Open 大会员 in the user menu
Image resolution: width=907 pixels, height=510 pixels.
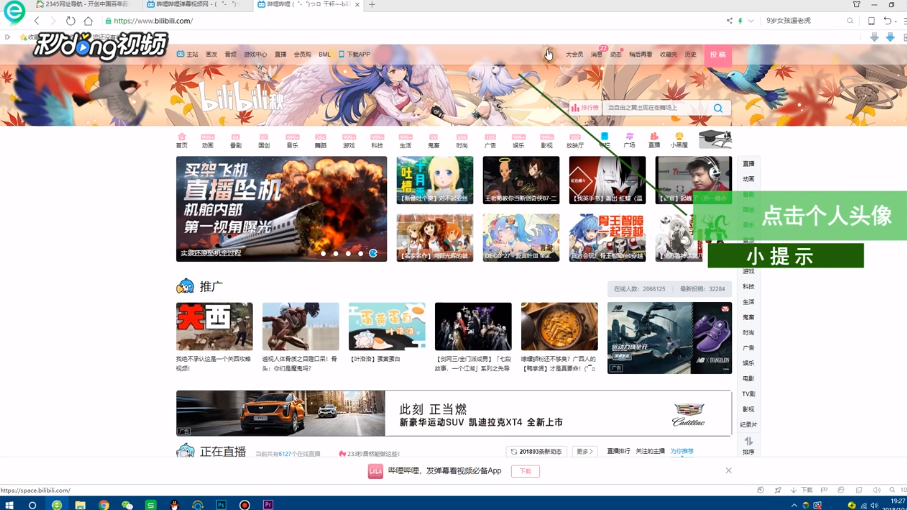point(574,54)
